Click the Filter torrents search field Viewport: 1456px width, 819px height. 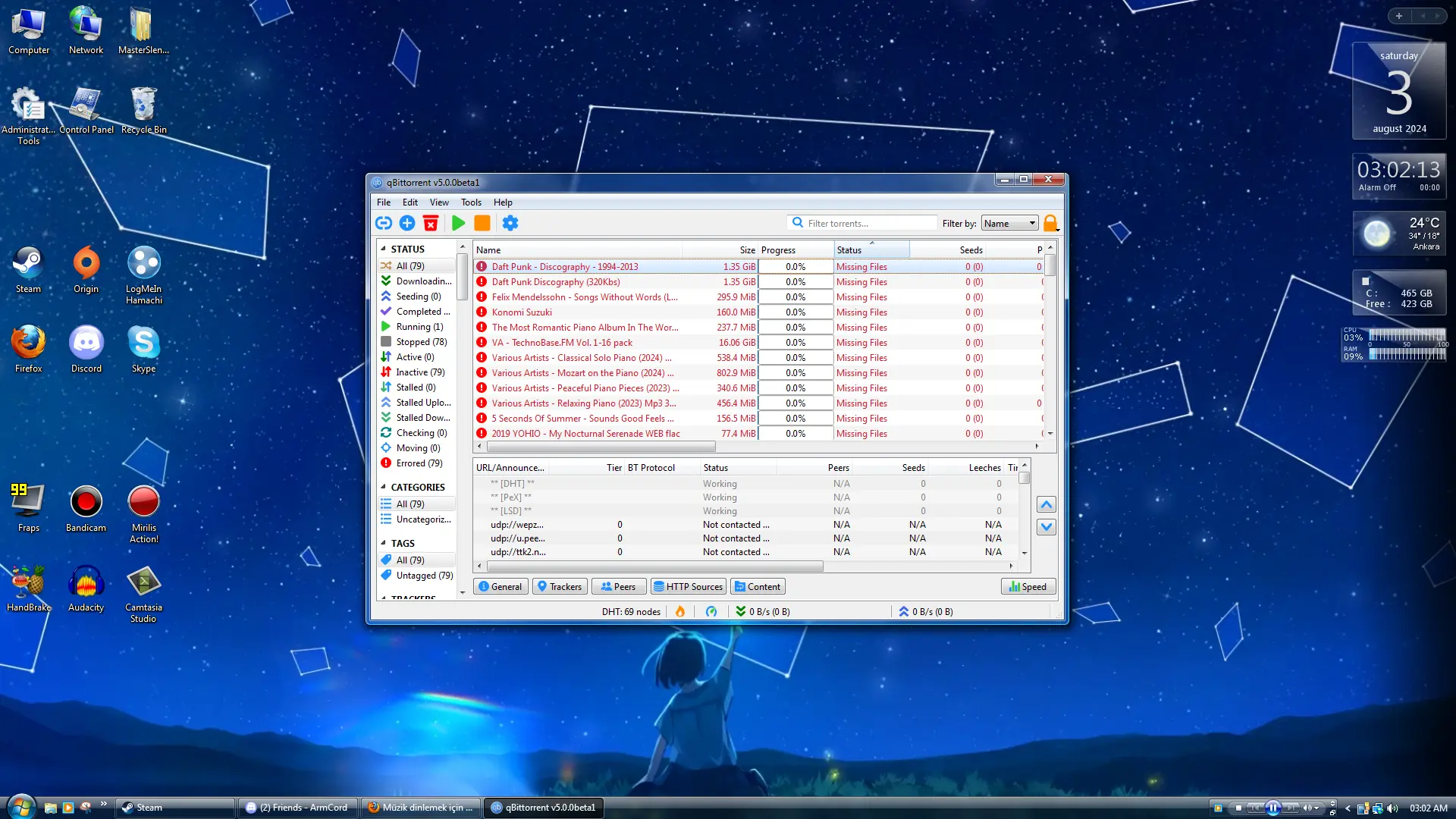pyautogui.click(x=863, y=223)
